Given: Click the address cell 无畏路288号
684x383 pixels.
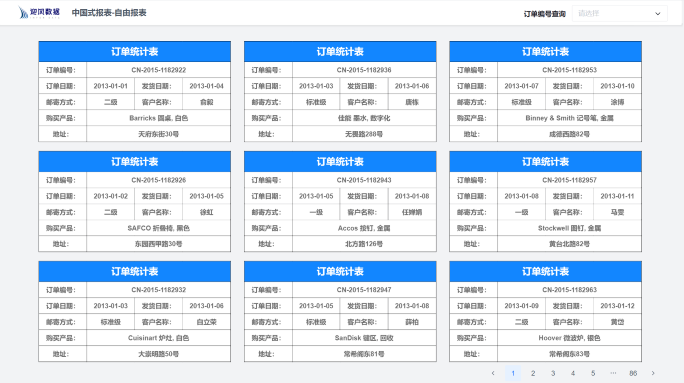Looking at the screenshot, I should [364, 134].
